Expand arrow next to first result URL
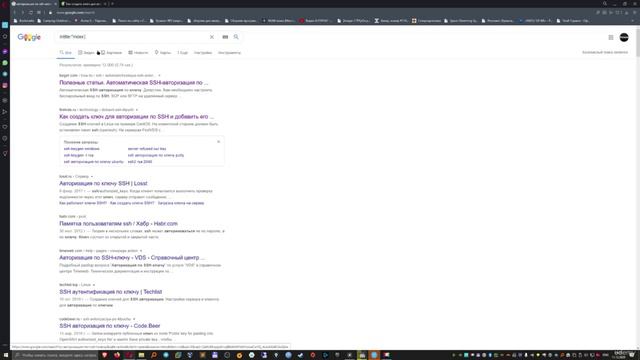This screenshot has width=640, height=360. 159,76
